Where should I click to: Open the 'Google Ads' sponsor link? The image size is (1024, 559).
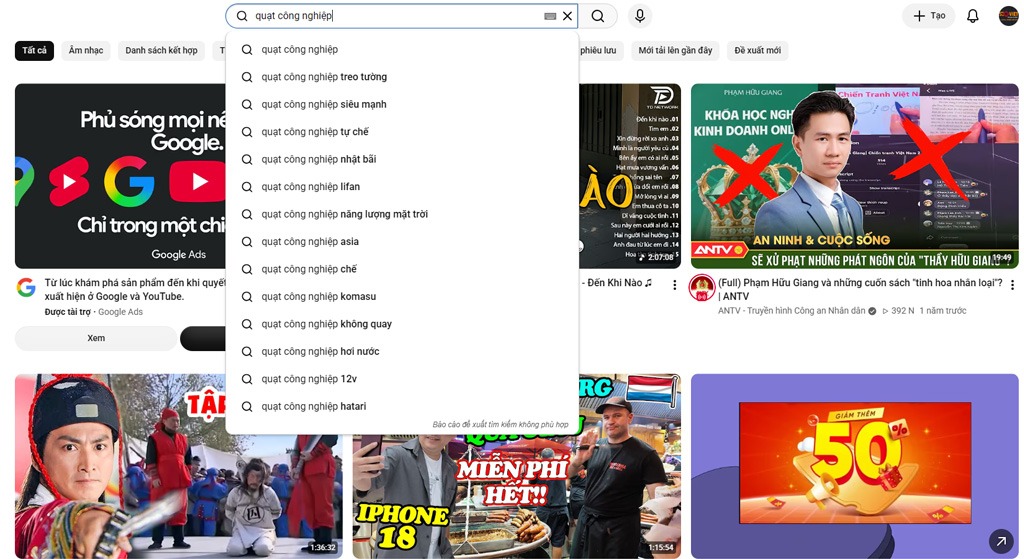[120, 312]
